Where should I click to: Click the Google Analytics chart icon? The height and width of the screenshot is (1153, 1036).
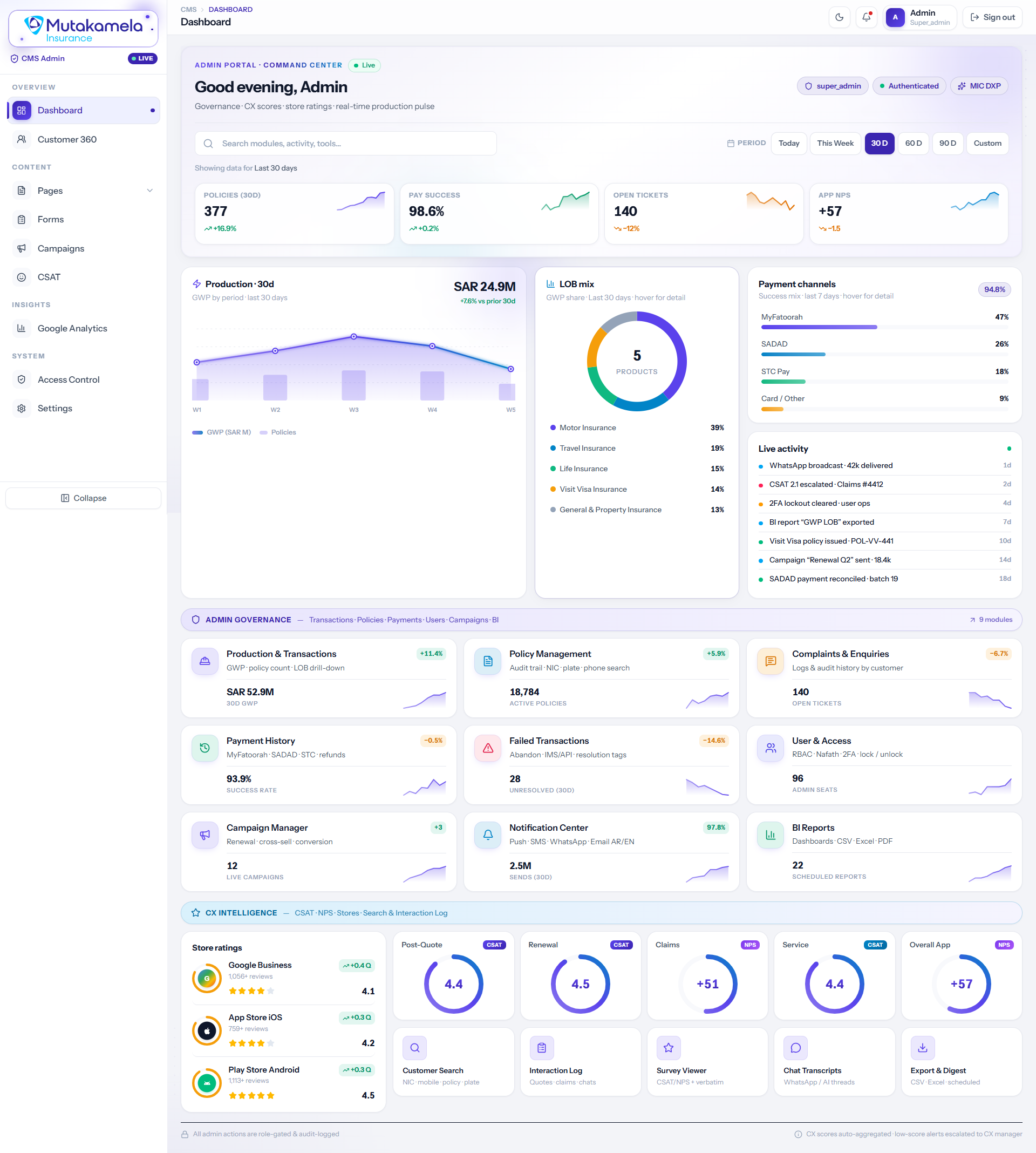22,329
